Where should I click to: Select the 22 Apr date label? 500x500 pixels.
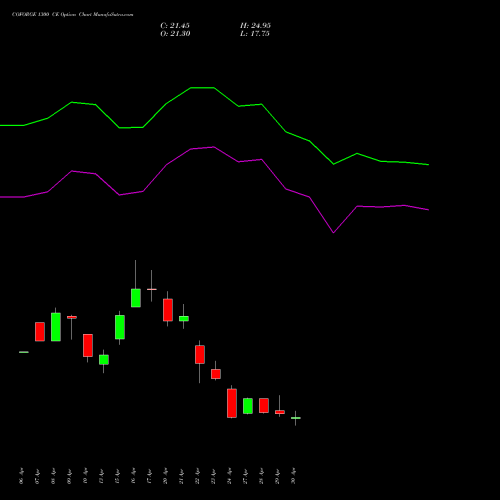pos(197,476)
